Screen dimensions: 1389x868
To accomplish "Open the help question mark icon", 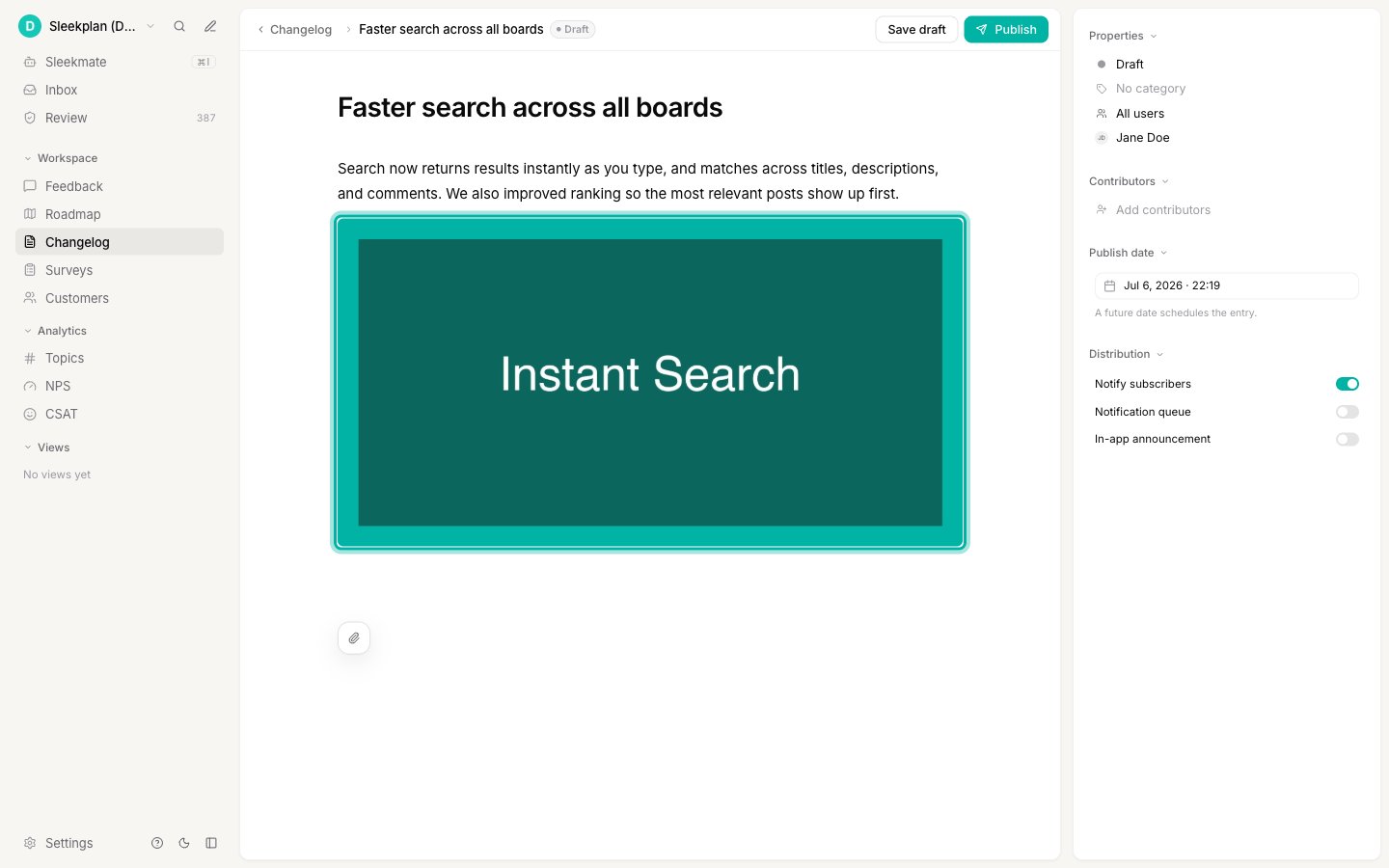I will [x=157, y=843].
